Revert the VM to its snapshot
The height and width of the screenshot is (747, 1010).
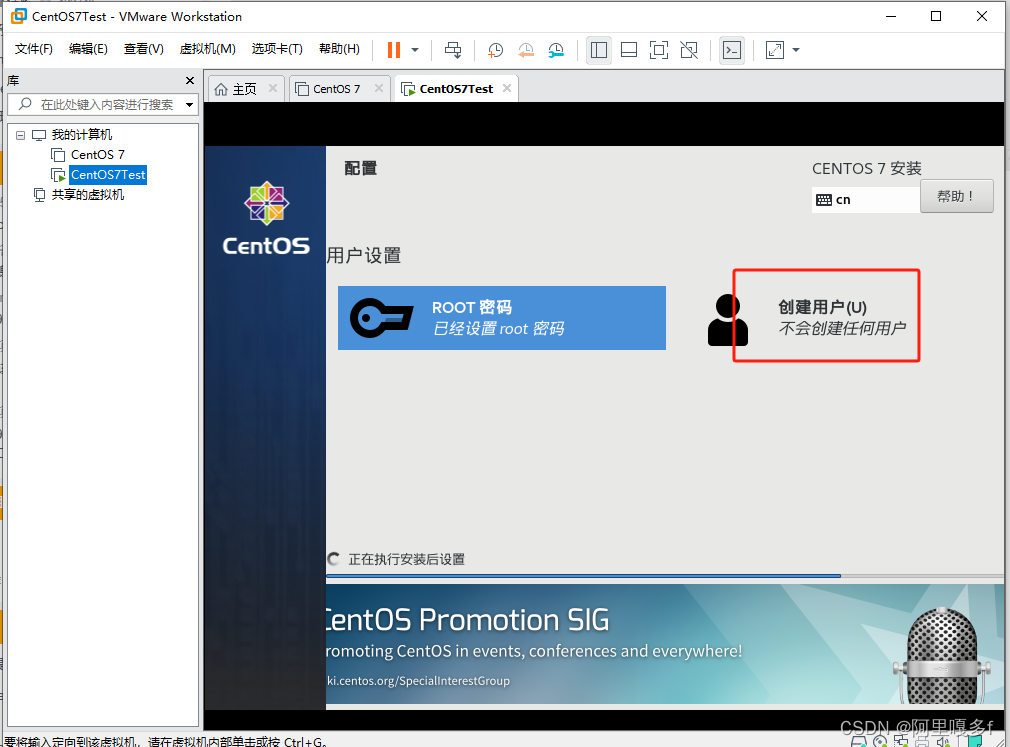[x=526, y=50]
